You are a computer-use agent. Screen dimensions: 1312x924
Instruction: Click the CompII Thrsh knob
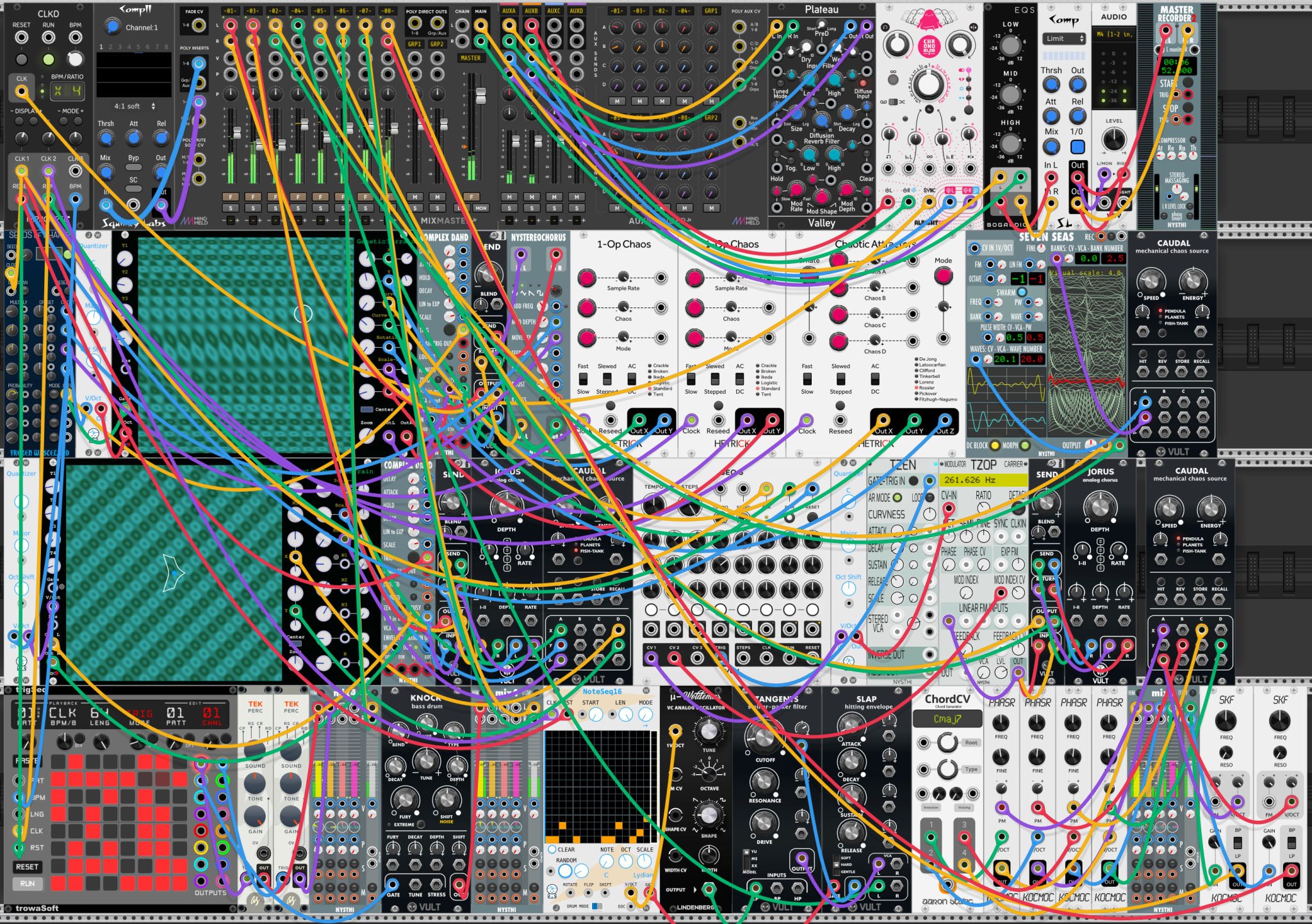coord(106,138)
